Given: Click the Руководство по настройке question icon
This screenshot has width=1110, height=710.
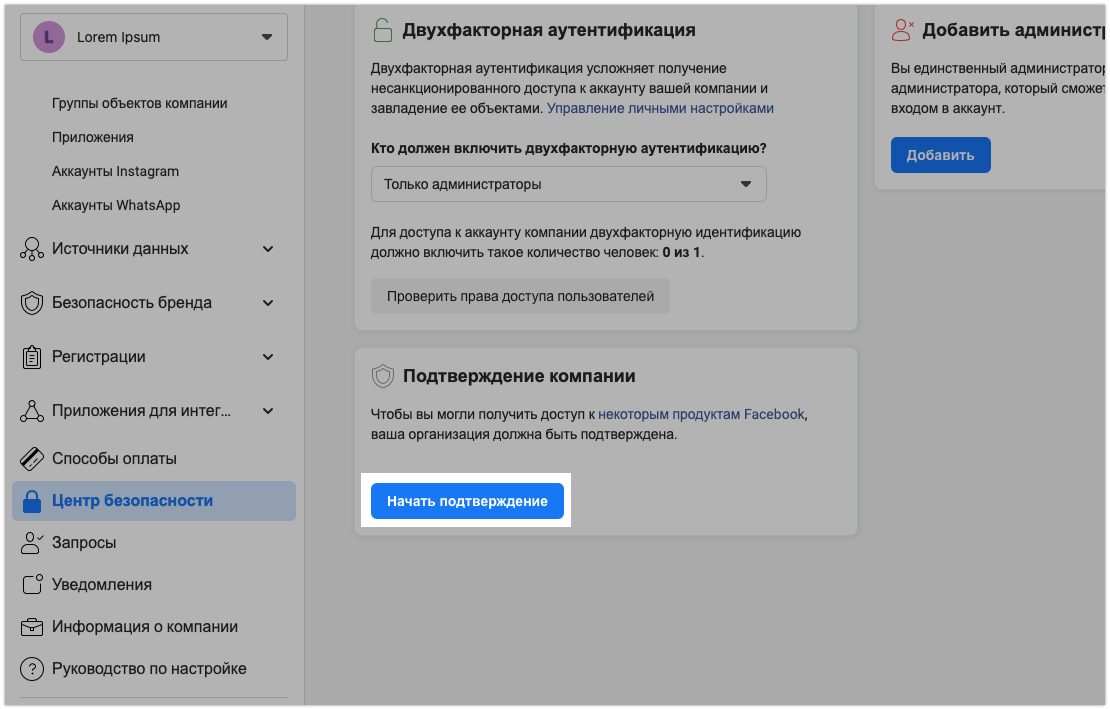Looking at the screenshot, I should [32, 669].
